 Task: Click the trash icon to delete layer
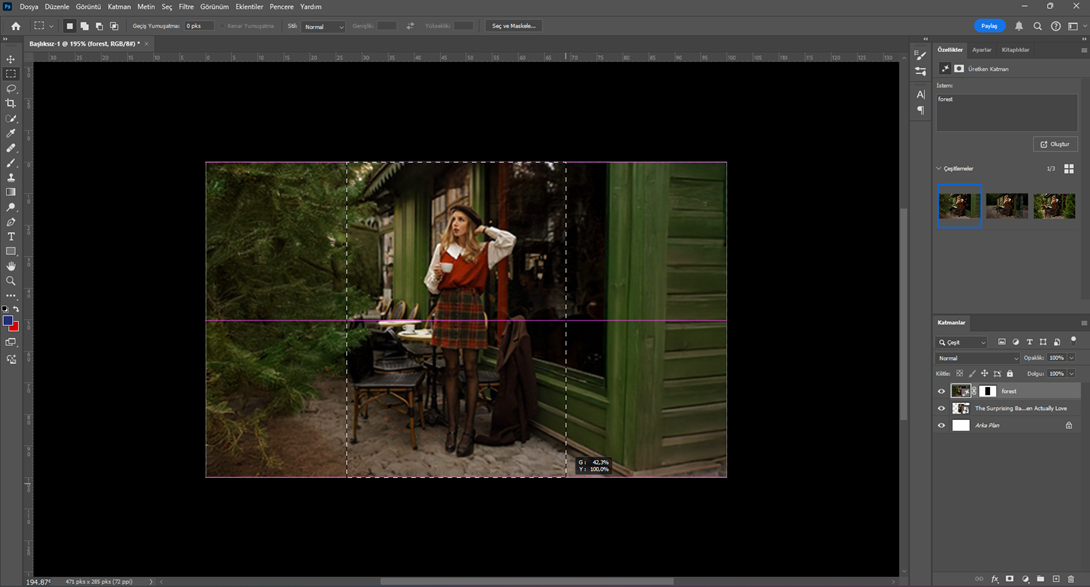point(1071,579)
